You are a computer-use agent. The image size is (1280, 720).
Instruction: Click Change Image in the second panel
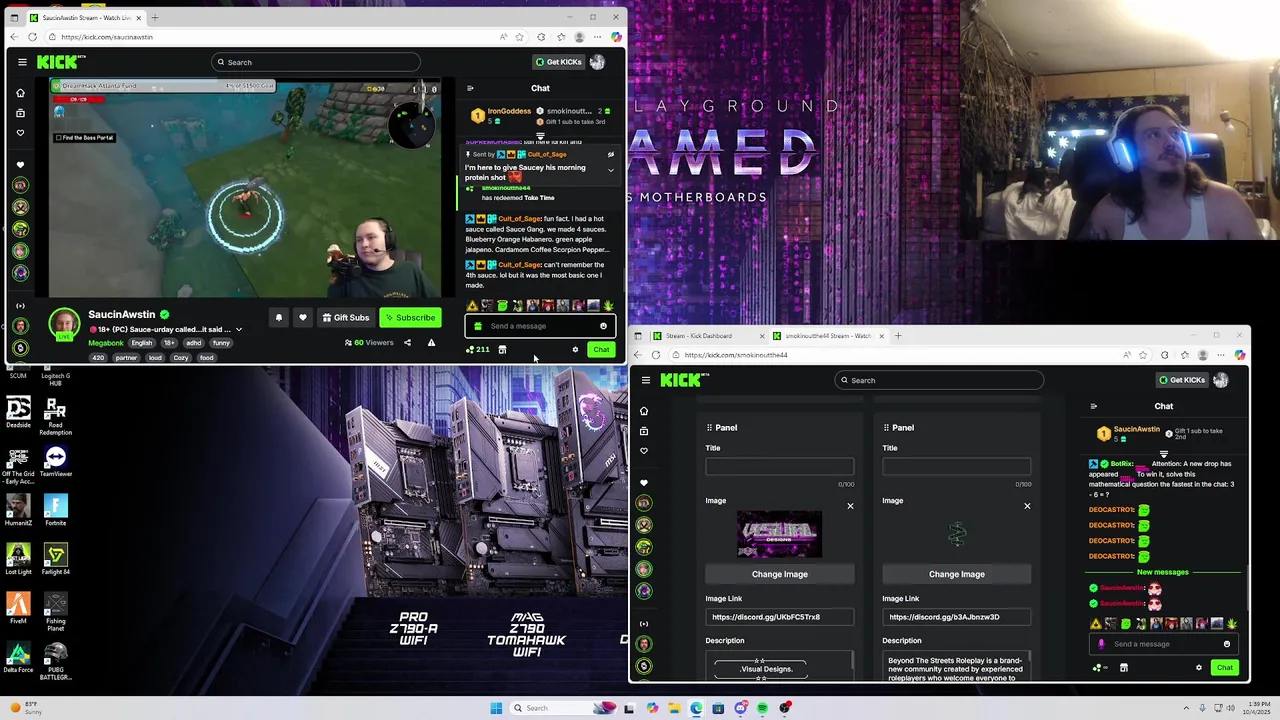[957, 574]
